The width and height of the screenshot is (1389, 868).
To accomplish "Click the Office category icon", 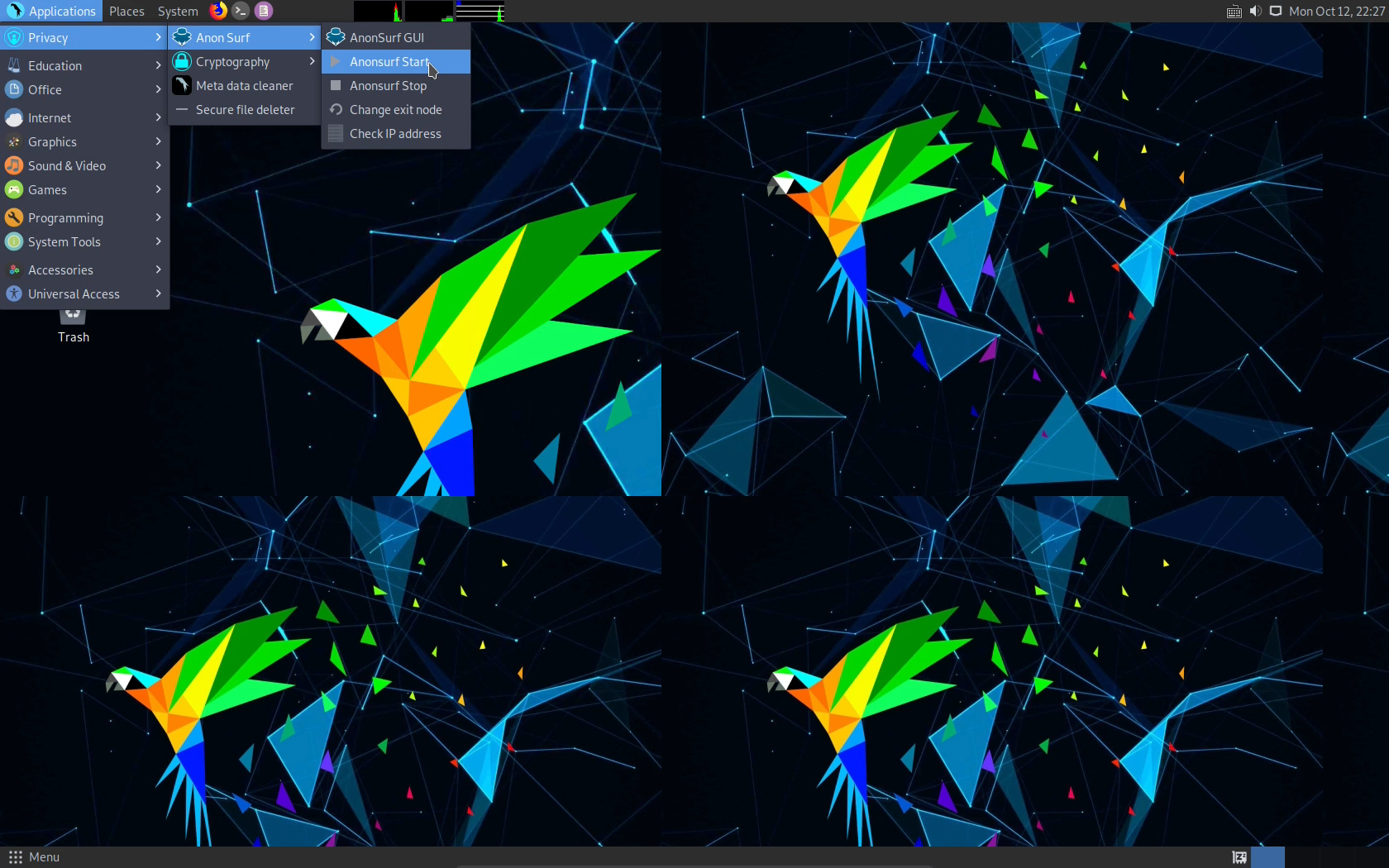I will (14, 89).
